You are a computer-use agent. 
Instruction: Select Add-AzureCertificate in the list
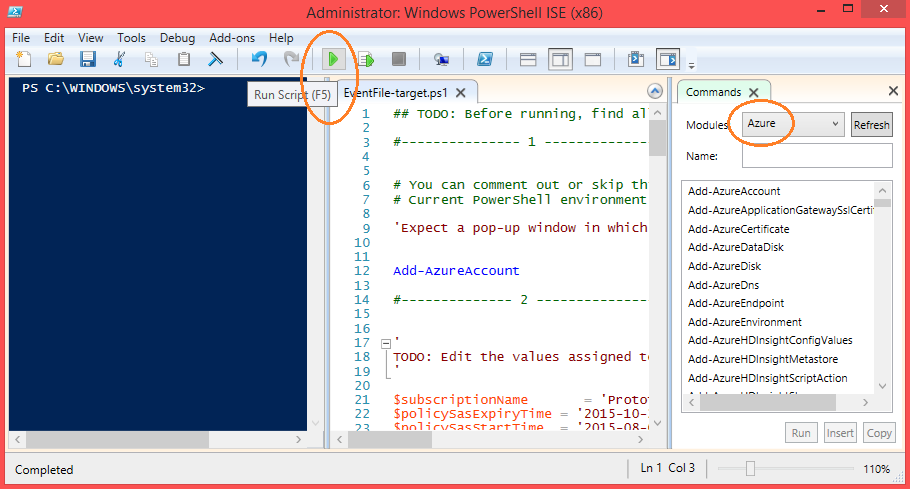pos(738,229)
